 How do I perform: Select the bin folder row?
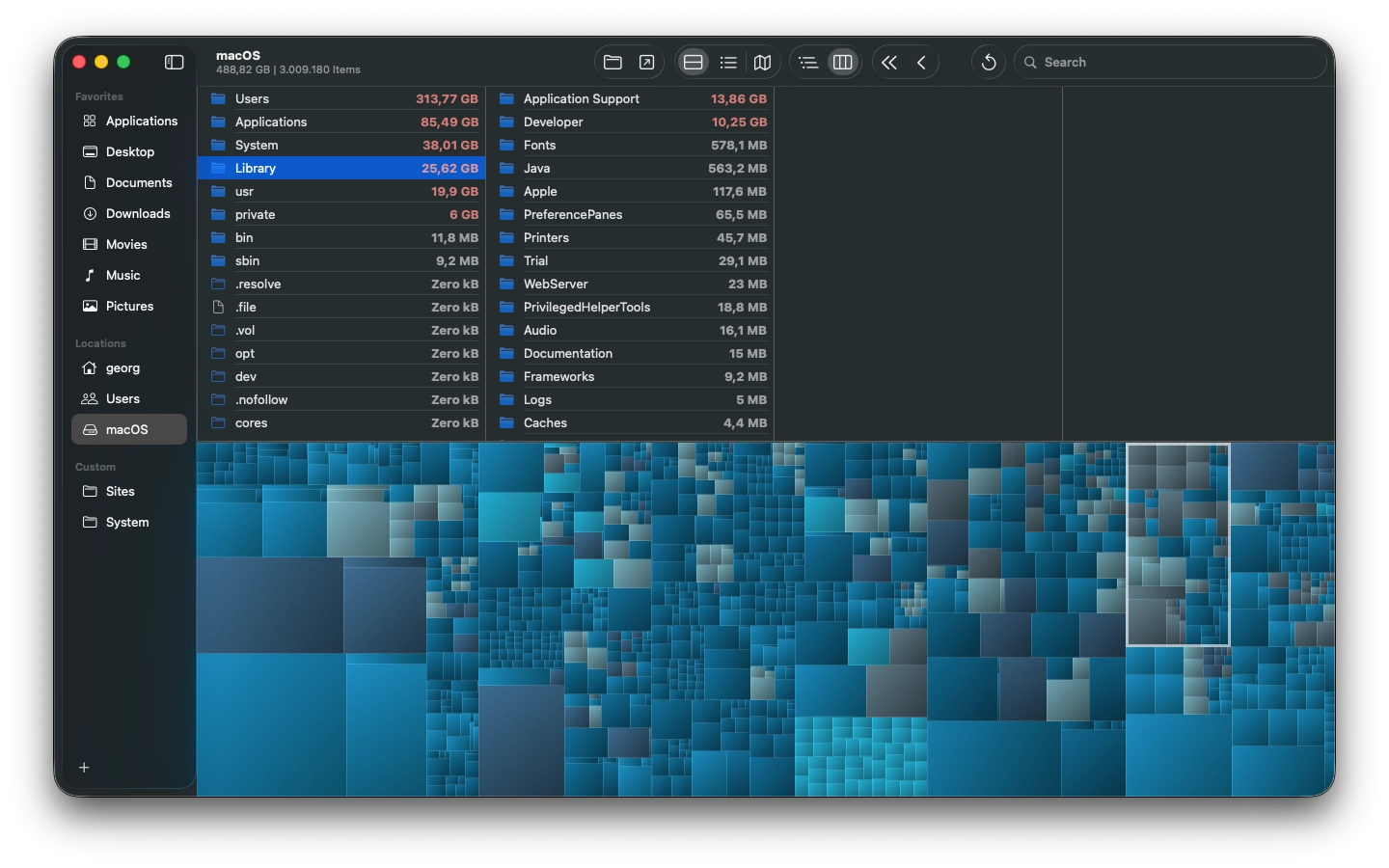tap(341, 237)
